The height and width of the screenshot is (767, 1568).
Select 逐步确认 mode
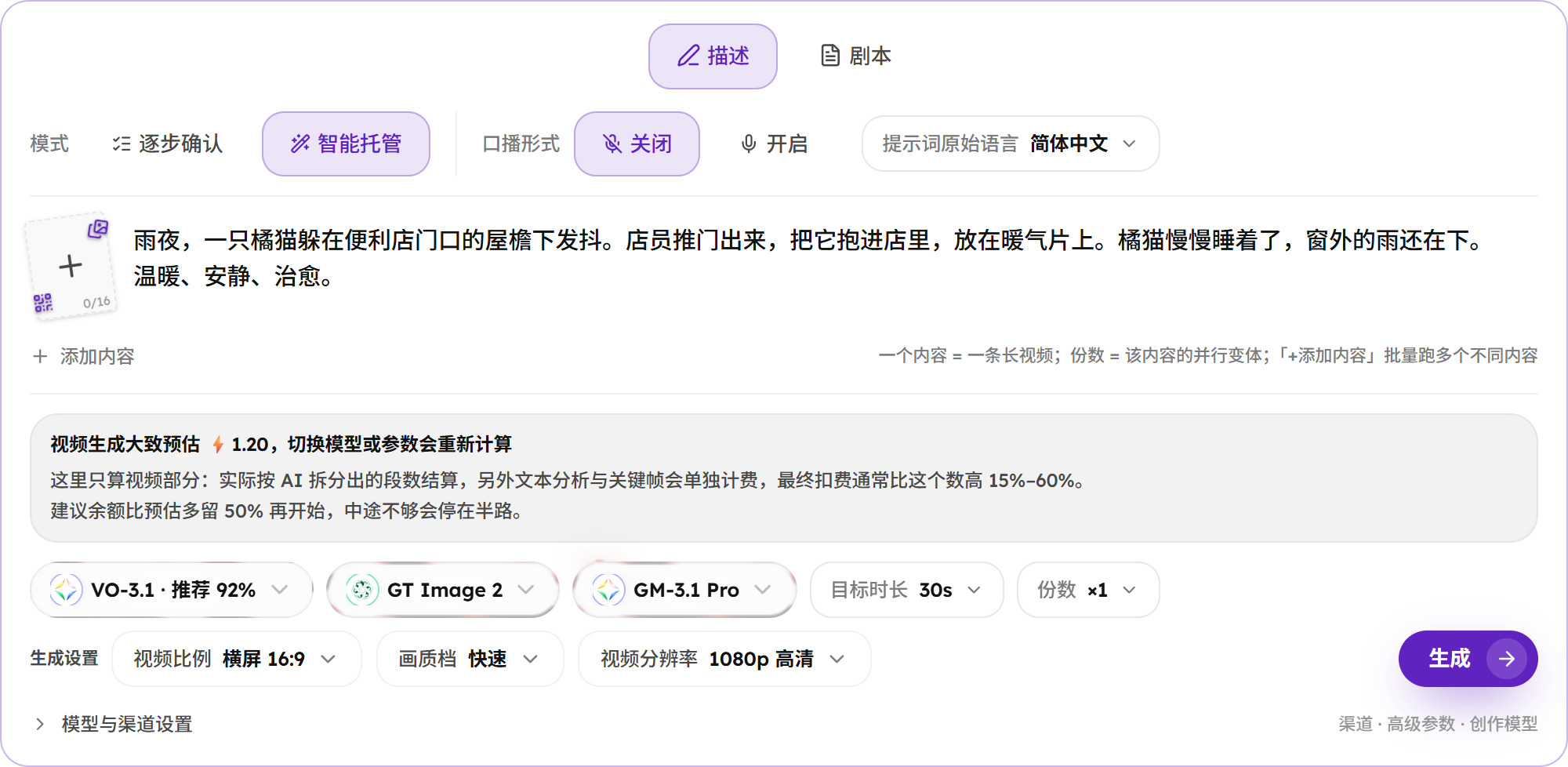168,144
